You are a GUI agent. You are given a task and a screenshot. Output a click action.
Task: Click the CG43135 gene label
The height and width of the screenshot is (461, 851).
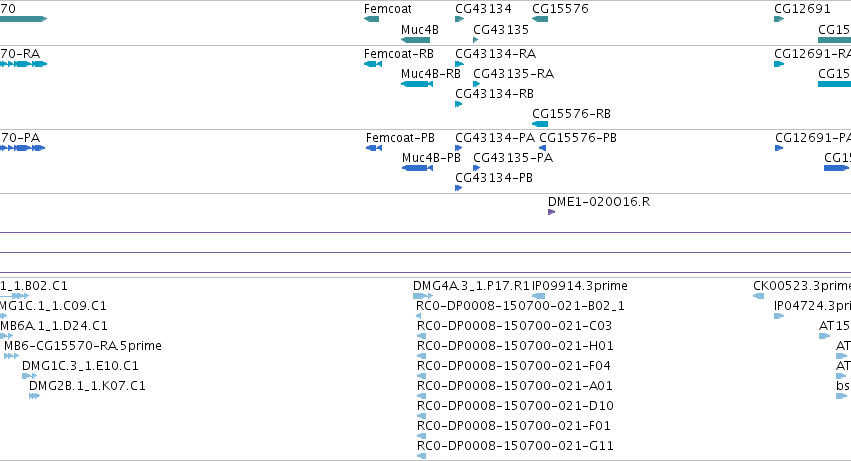[500, 30]
